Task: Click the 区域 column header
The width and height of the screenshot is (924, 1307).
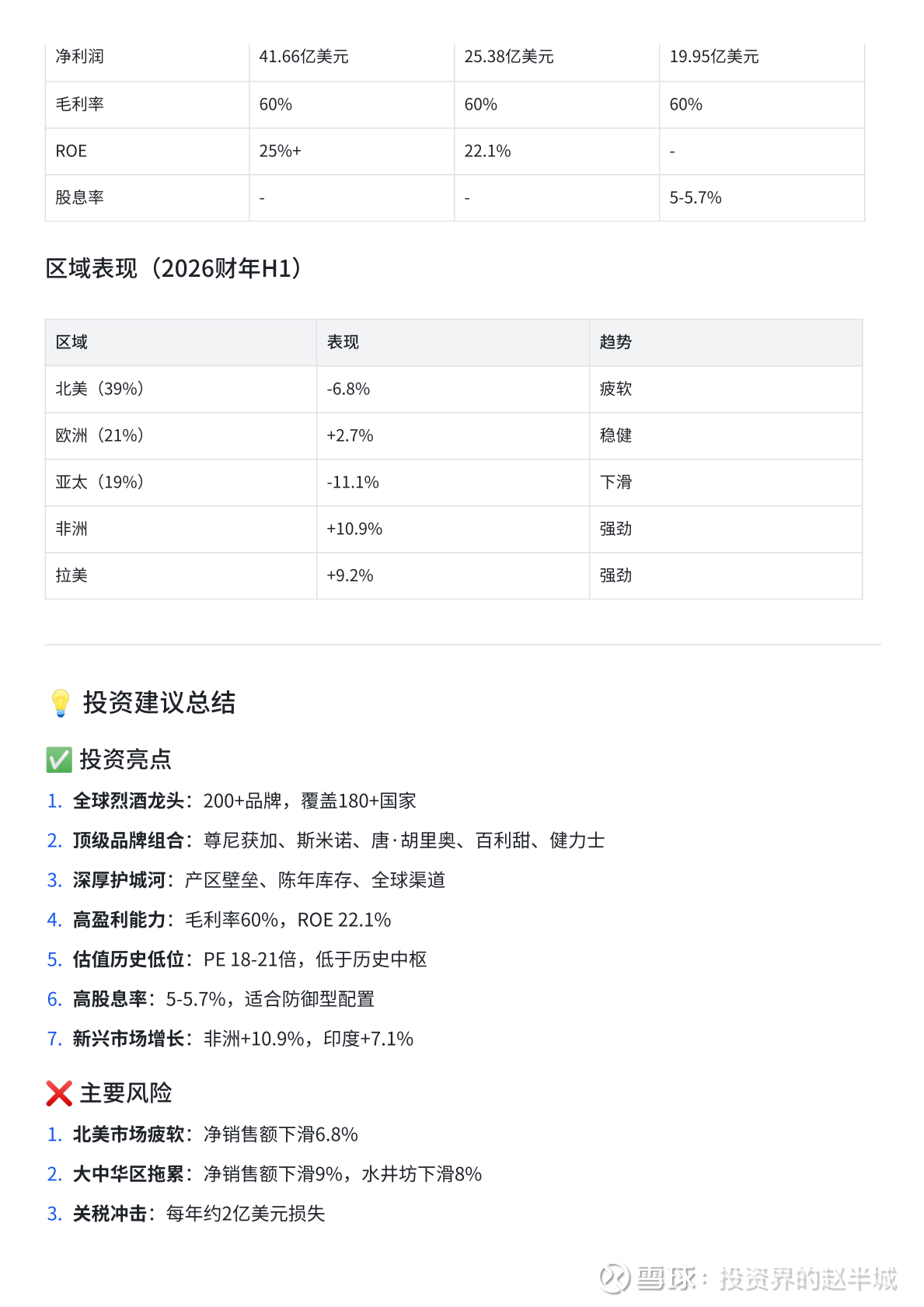Action: [71, 342]
